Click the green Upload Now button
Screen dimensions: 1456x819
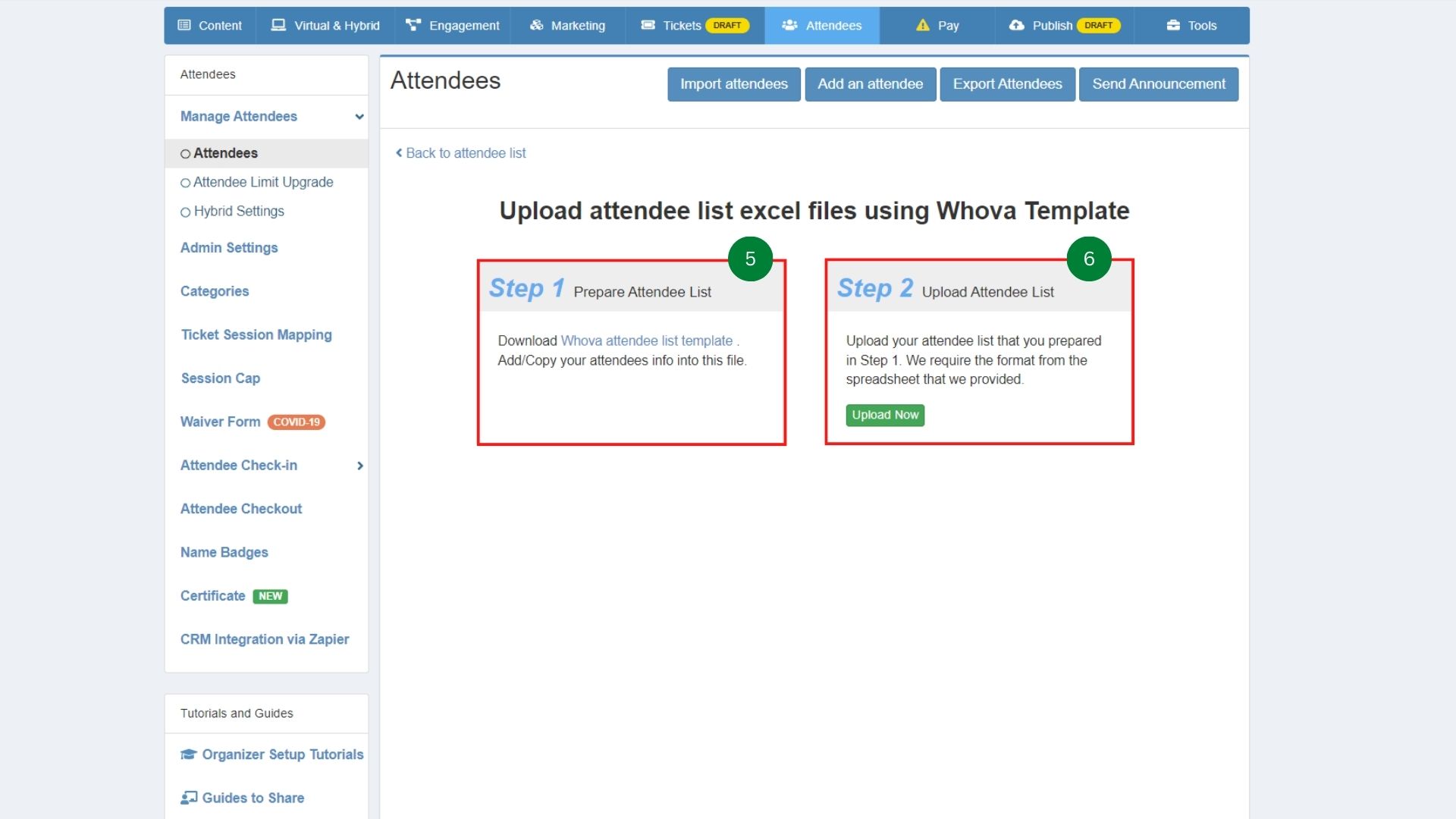pyautogui.click(x=885, y=415)
